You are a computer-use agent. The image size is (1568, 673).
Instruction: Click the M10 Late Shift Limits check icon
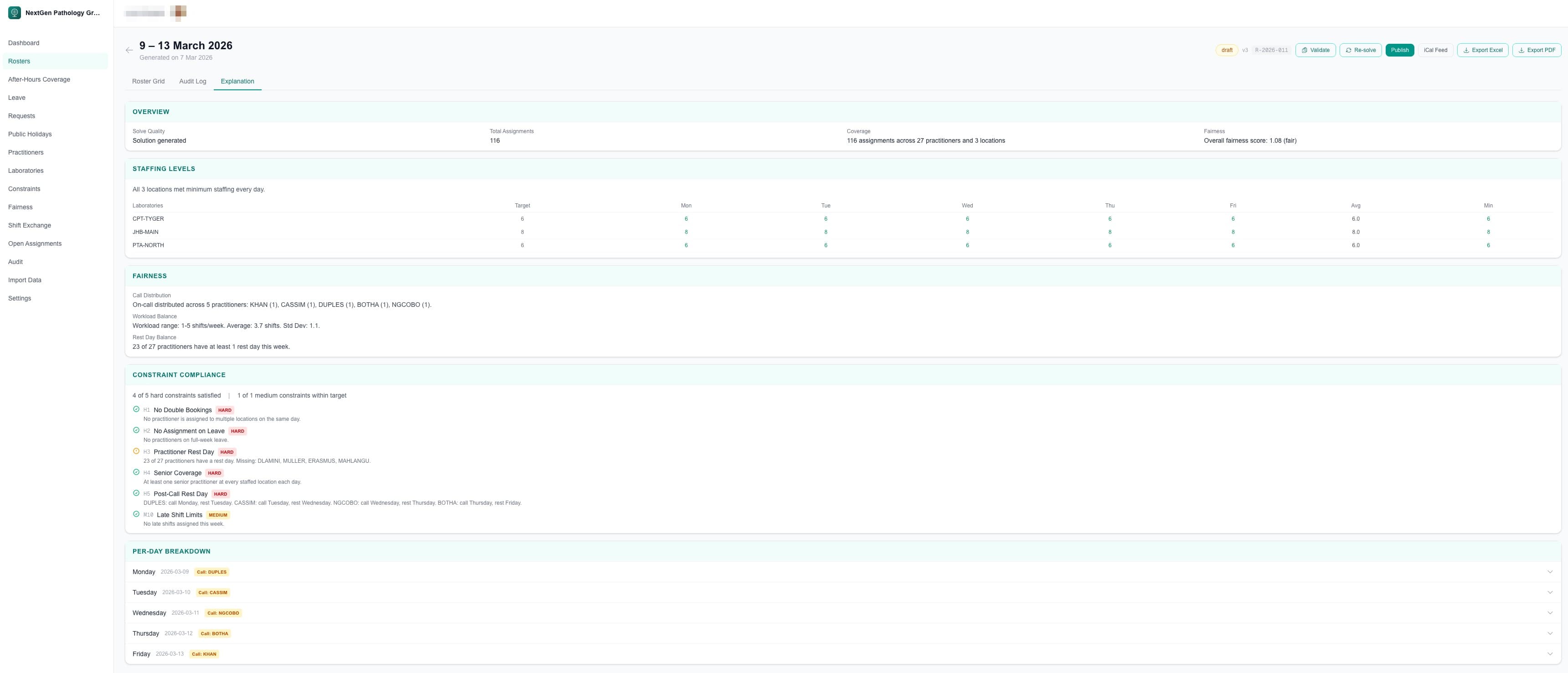click(x=136, y=514)
